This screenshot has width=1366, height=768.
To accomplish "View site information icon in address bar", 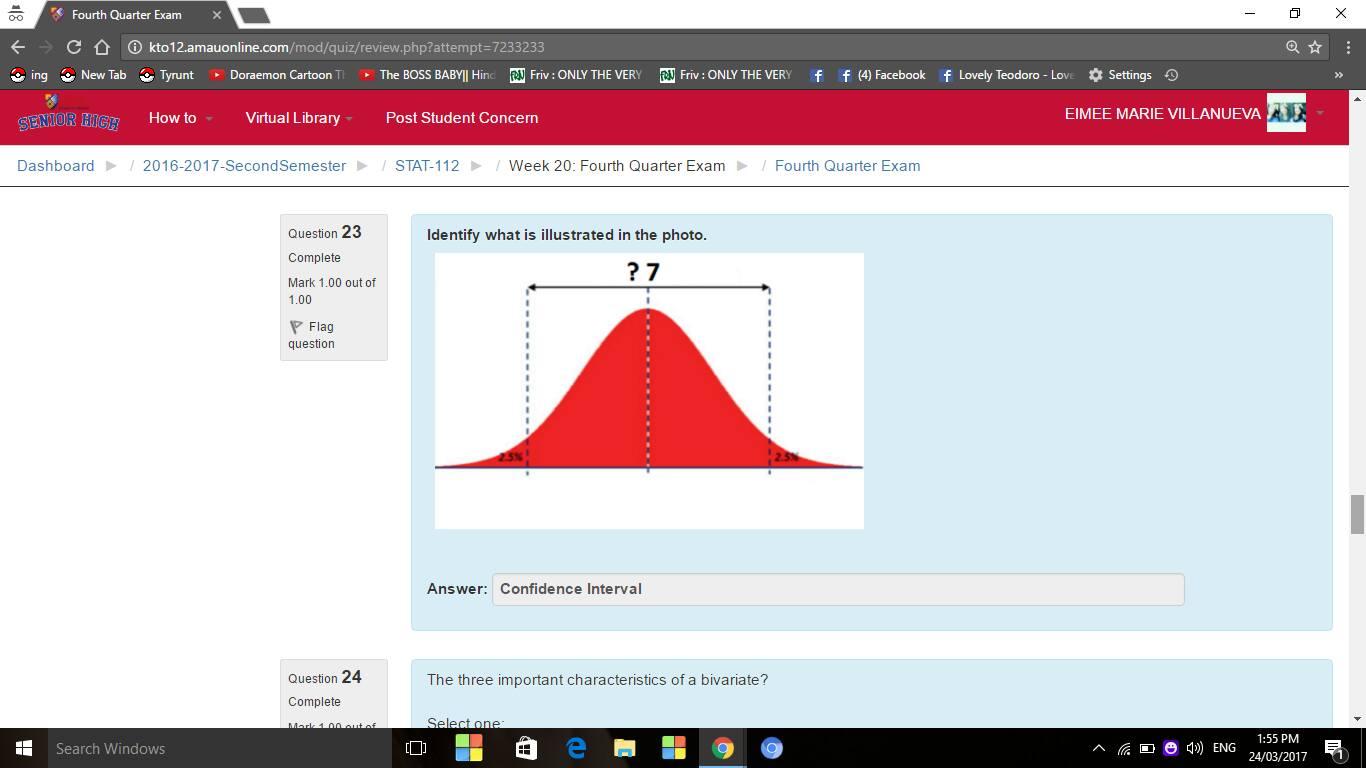I will (x=135, y=47).
